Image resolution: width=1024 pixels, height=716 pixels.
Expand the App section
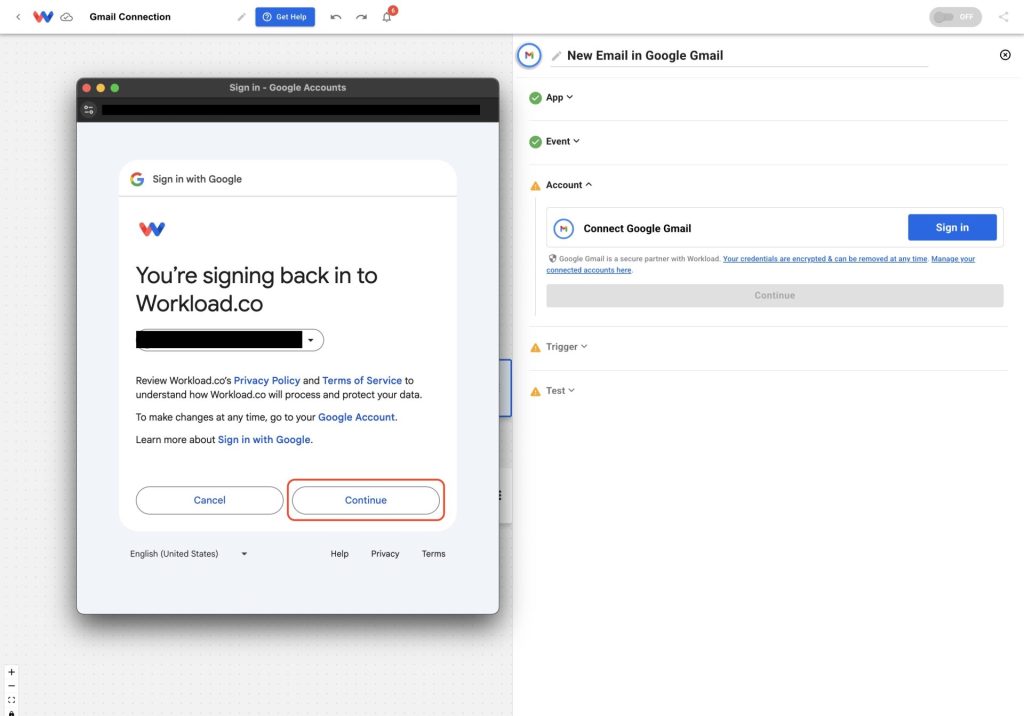tap(559, 97)
